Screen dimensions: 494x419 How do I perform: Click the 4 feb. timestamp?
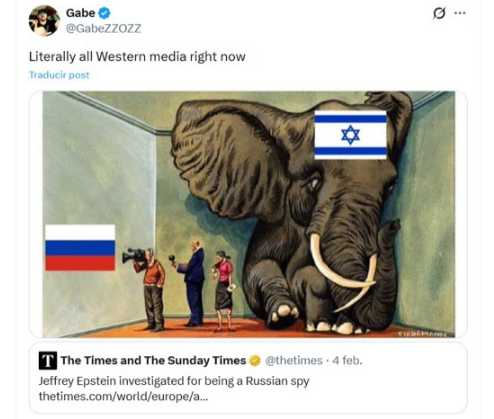tap(347, 360)
